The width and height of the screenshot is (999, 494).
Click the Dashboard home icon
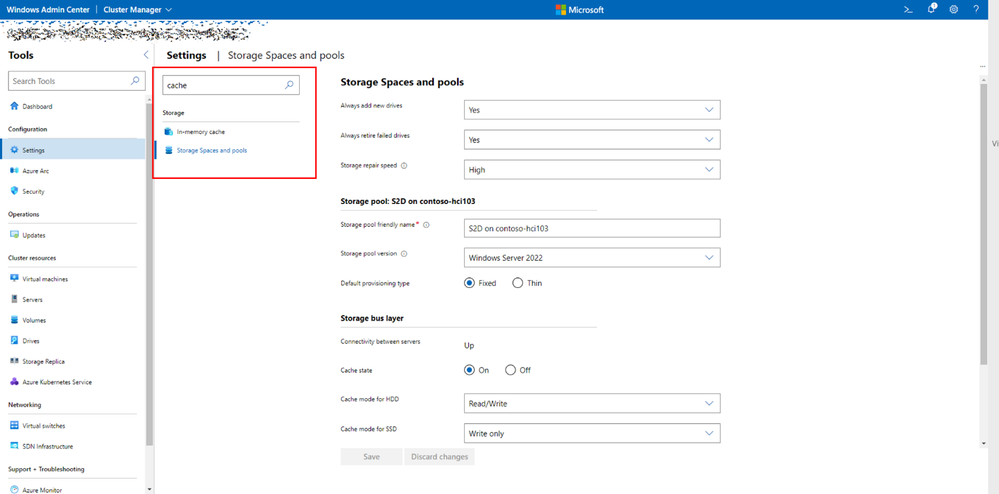15,106
